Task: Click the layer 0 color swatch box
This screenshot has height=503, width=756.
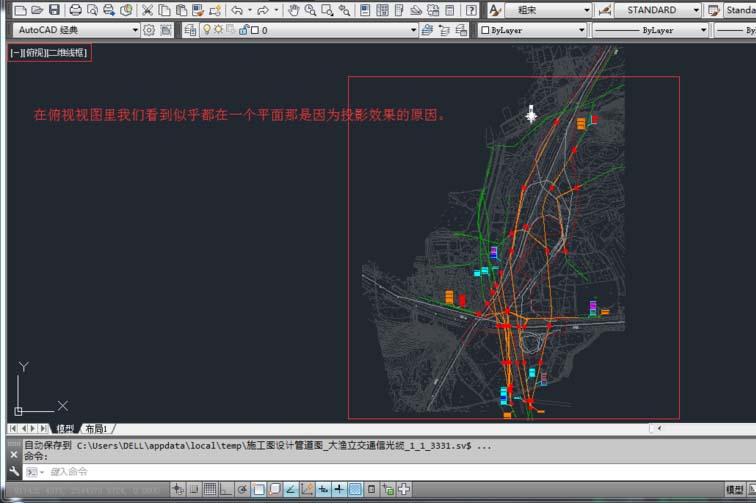Action: pyautogui.click(x=255, y=30)
